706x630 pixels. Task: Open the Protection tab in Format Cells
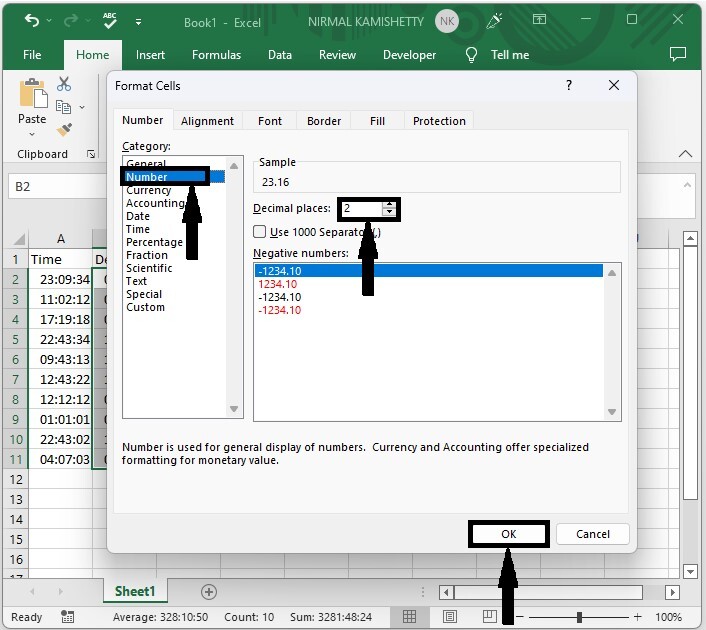[x=439, y=121]
